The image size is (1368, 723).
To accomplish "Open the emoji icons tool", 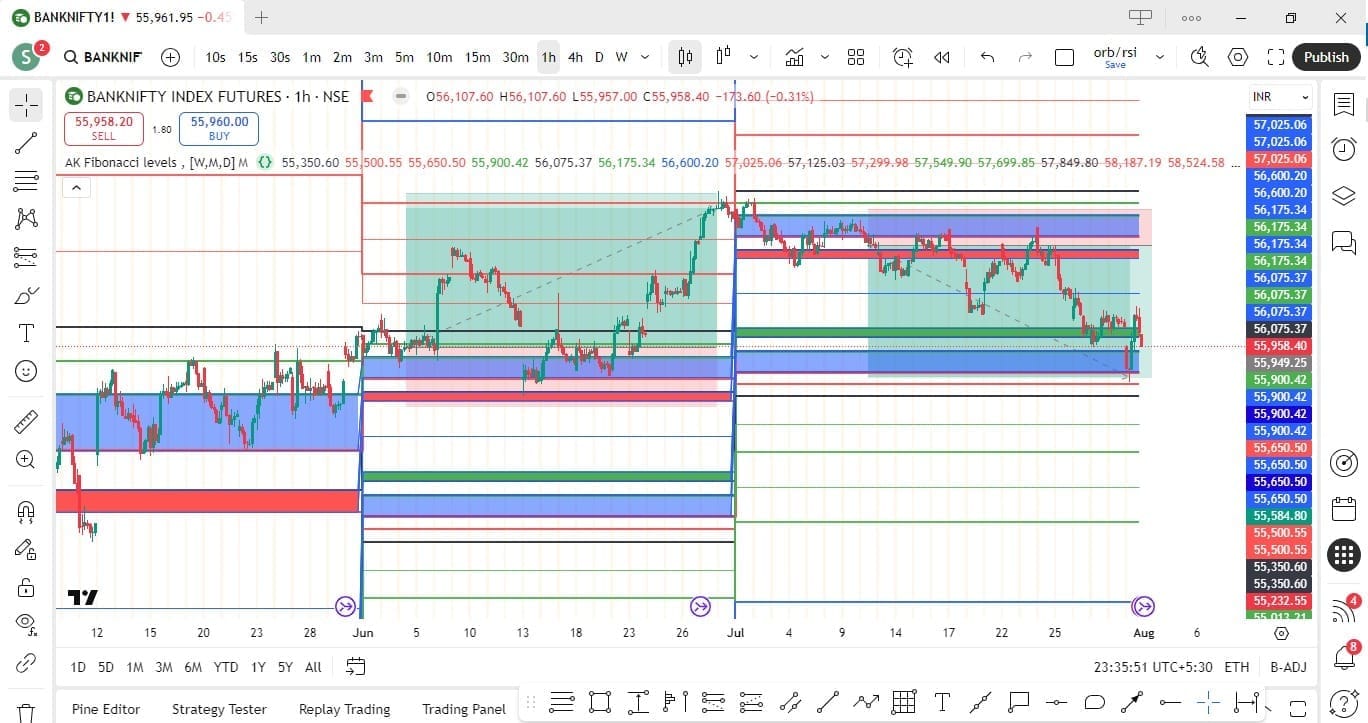I will [x=26, y=371].
